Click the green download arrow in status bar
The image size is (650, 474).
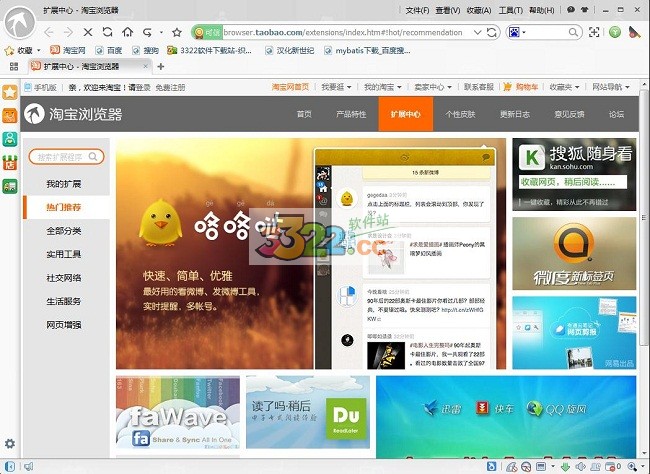click(x=565, y=467)
